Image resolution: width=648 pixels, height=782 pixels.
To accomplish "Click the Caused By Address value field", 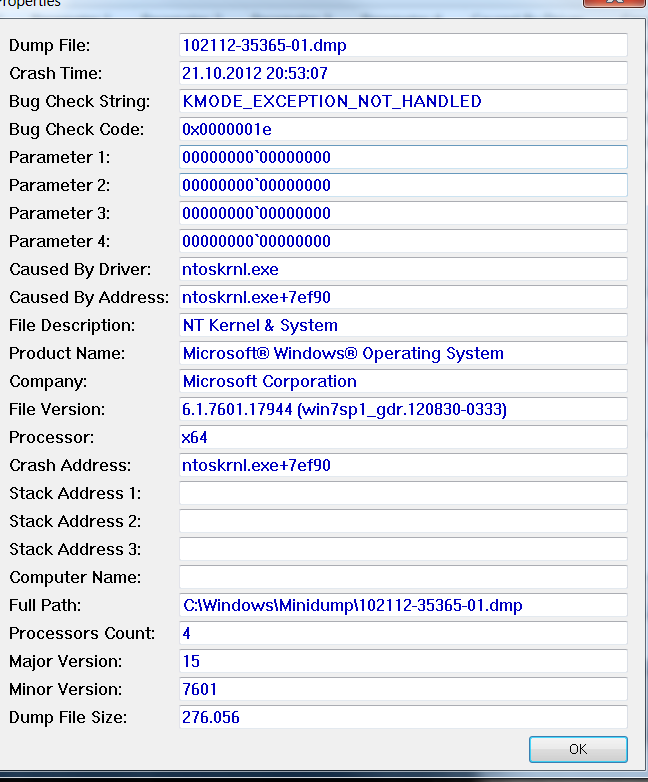I will pos(403,297).
